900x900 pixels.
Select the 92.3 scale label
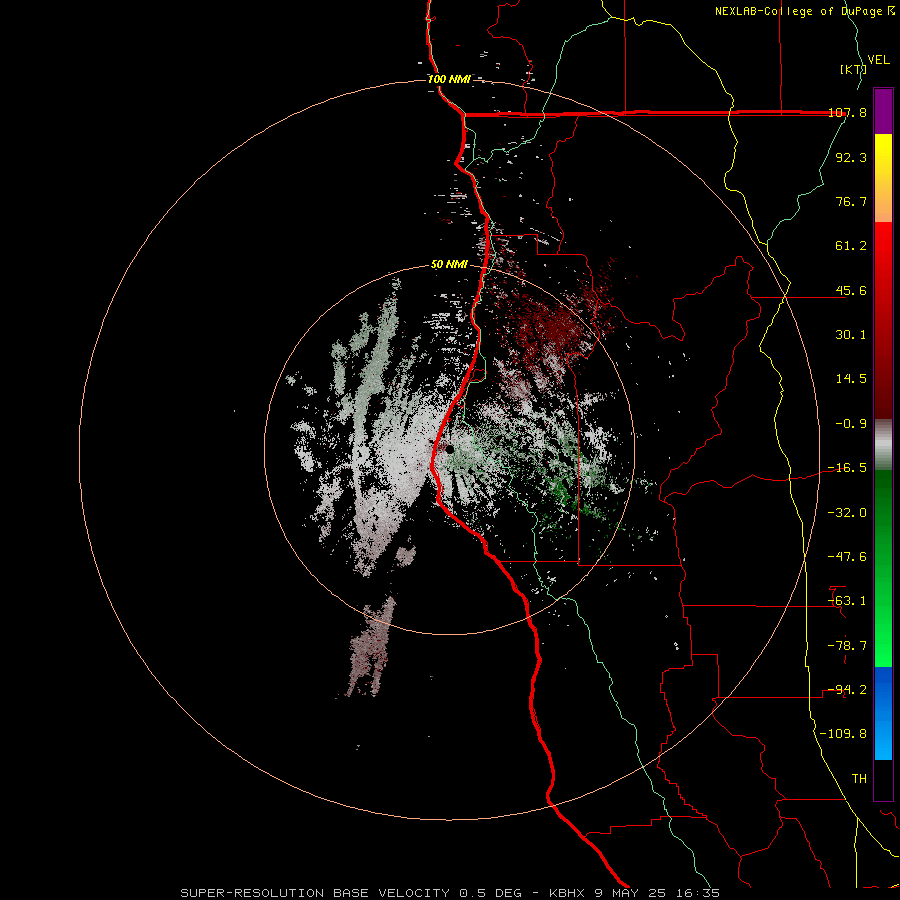pyautogui.click(x=851, y=157)
